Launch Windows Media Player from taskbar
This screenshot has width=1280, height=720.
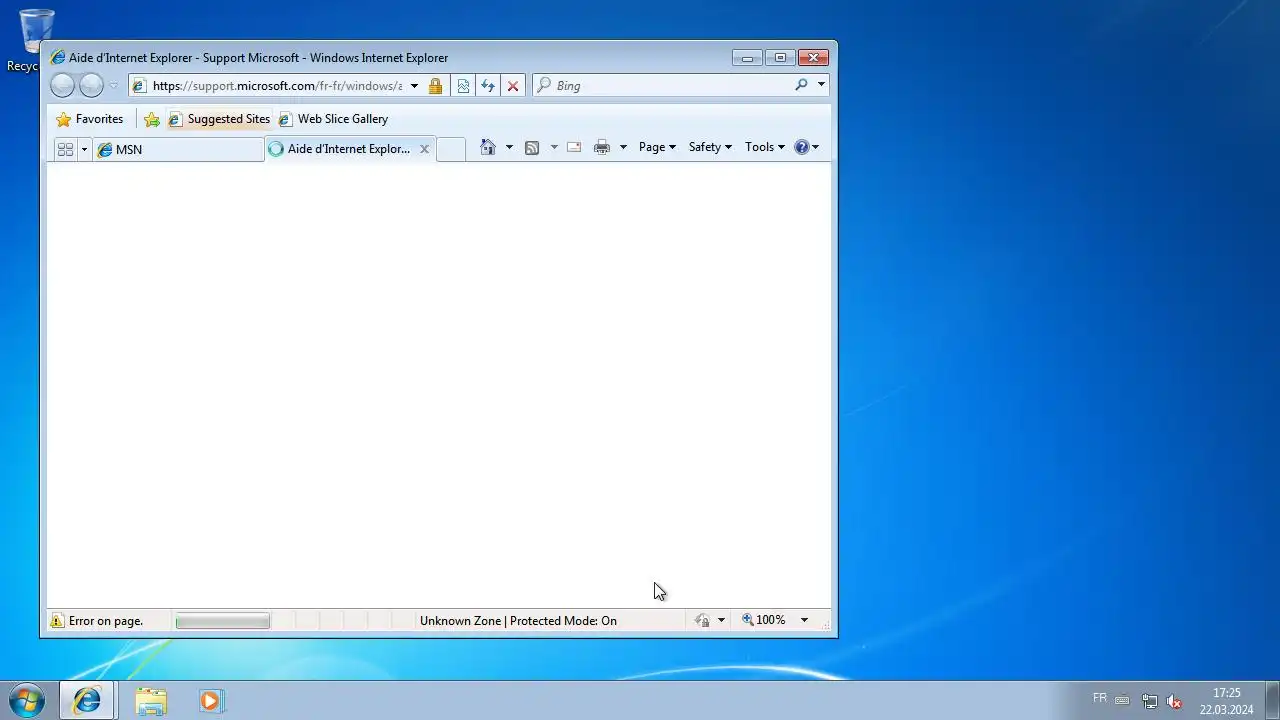point(210,701)
